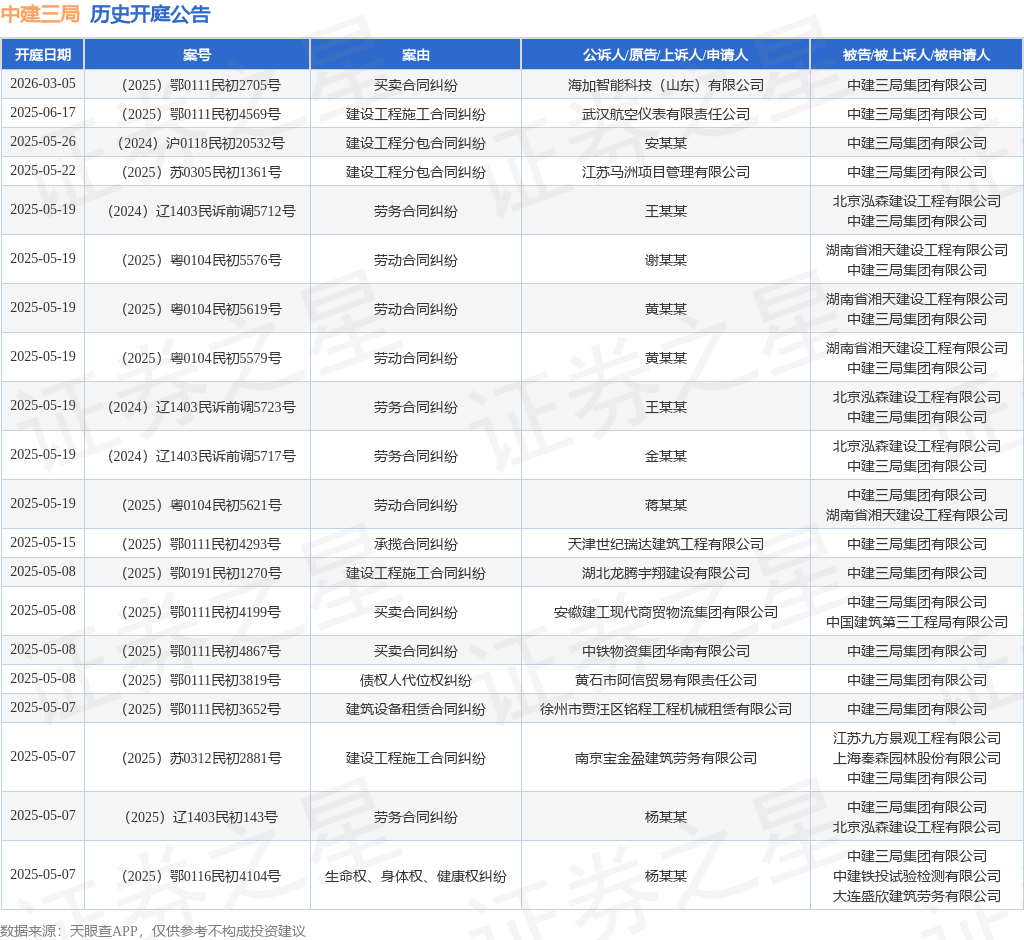Click date 2025-06-17

42,112
